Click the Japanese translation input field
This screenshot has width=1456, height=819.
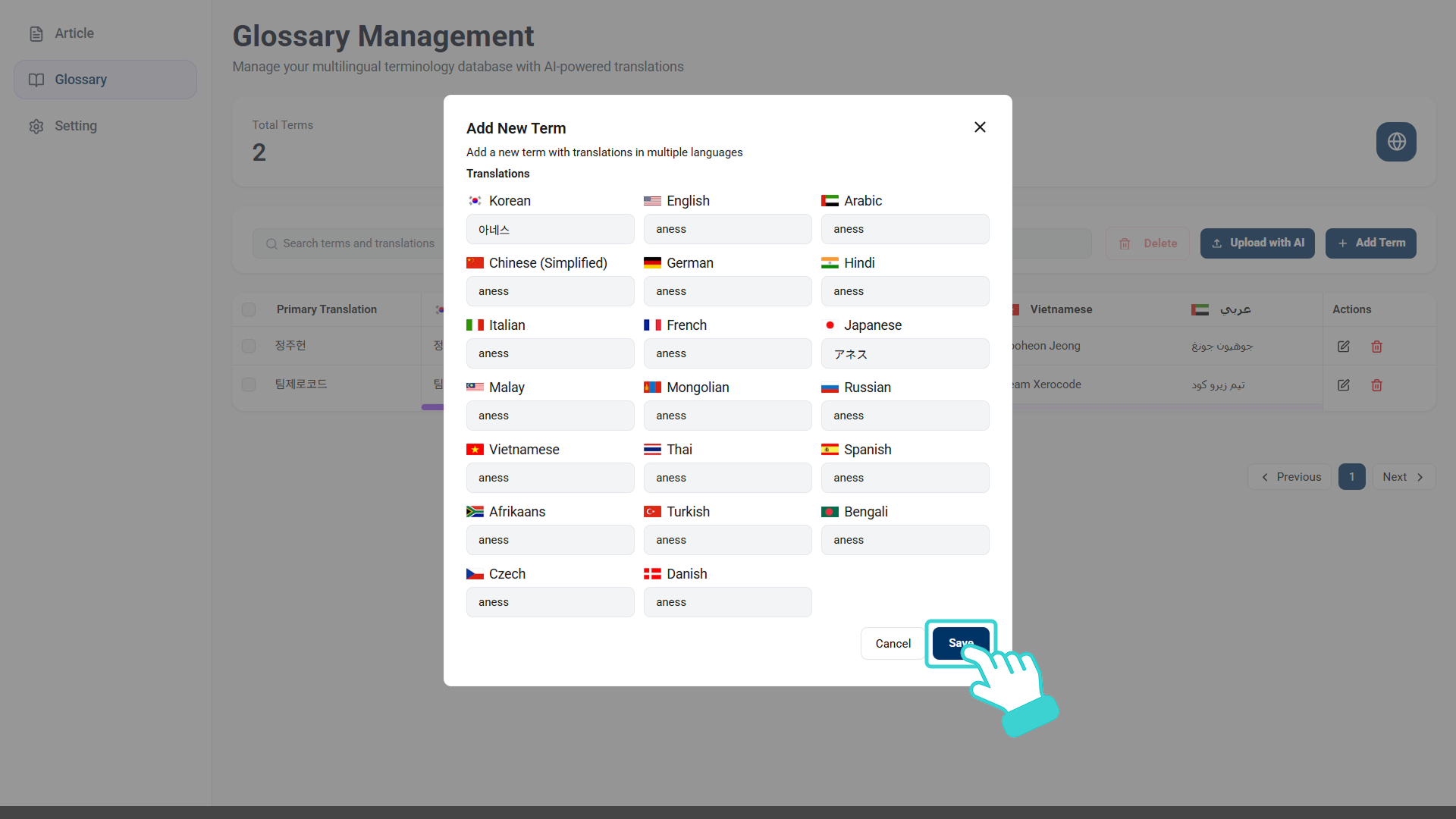pos(905,354)
